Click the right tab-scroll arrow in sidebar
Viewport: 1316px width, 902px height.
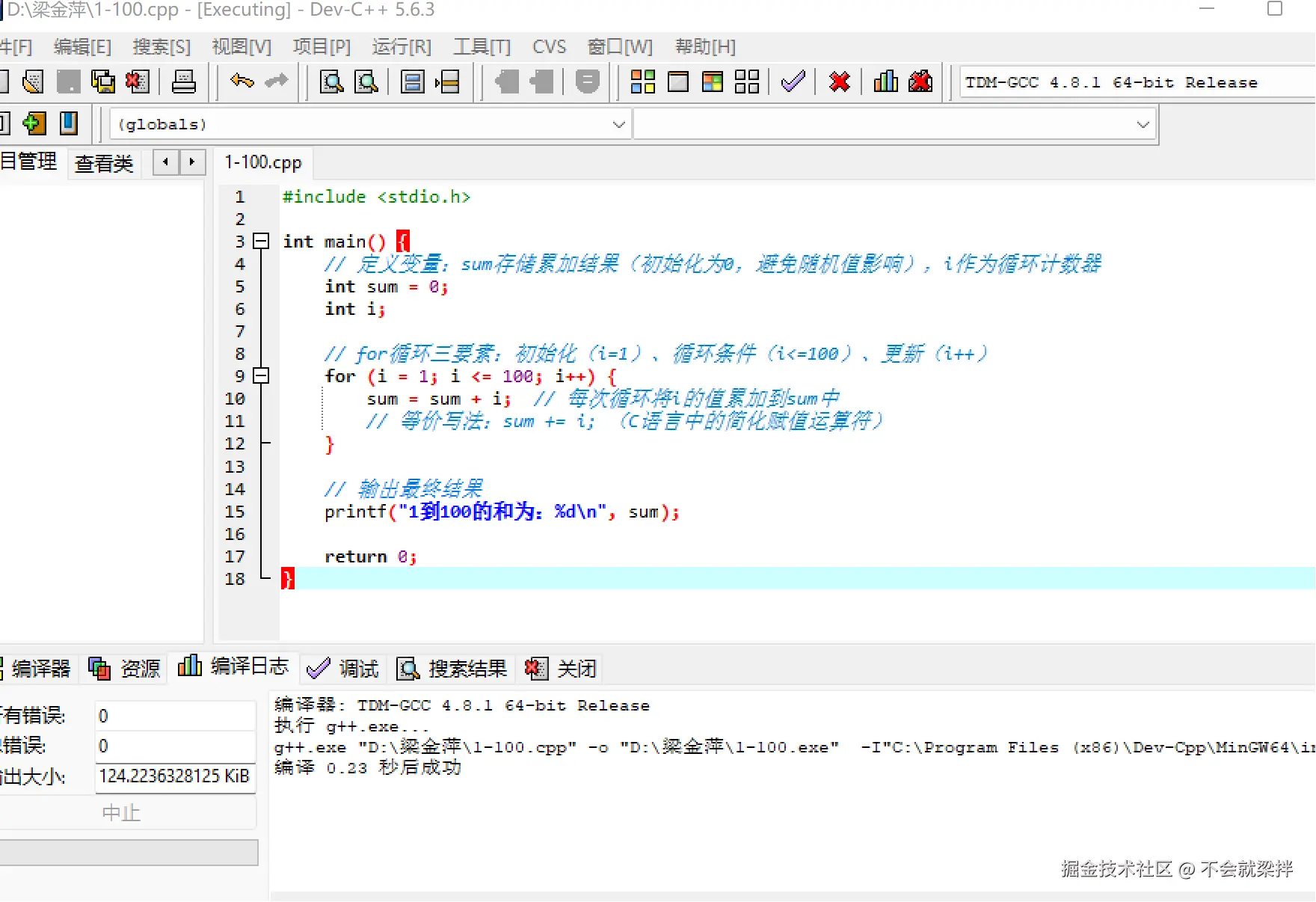[192, 162]
